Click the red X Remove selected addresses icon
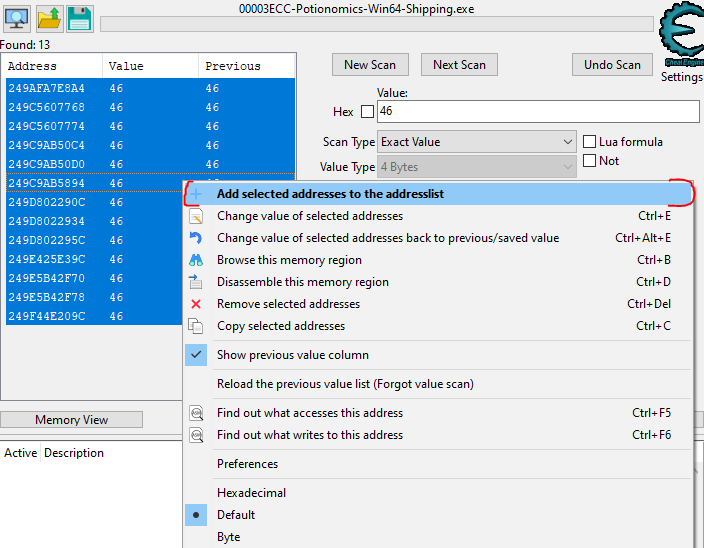Image resolution: width=704 pixels, height=548 pixels. [x=196, y=304]
